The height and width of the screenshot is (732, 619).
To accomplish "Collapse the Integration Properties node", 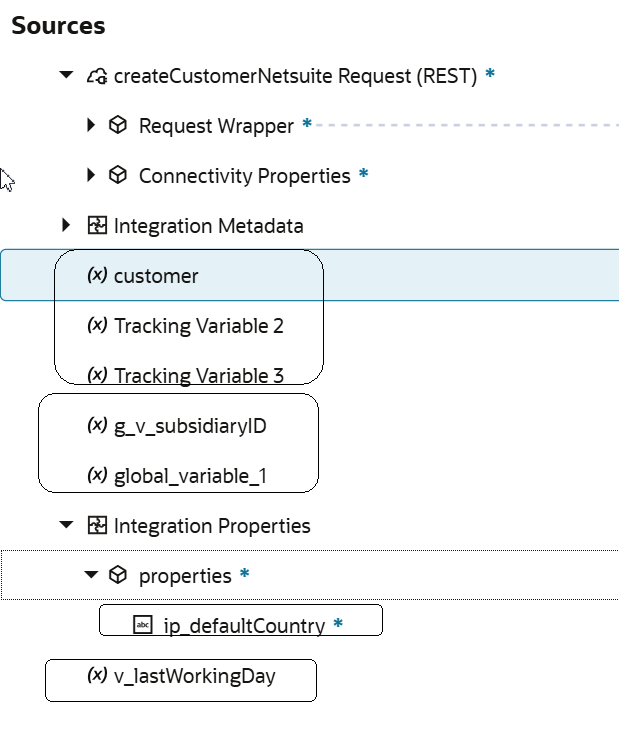I will click(67, 525).
